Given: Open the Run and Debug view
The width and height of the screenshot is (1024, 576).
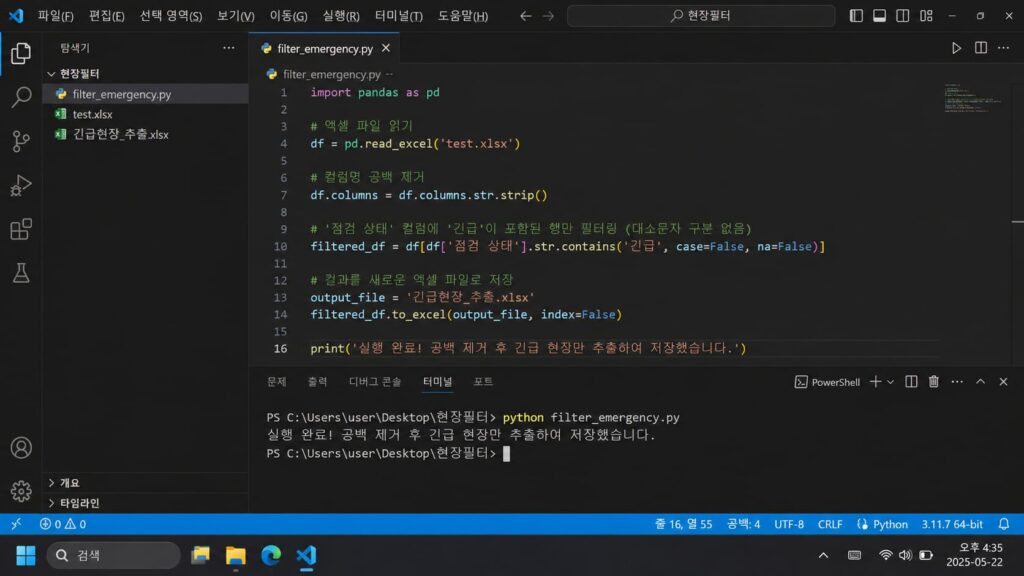Looking at the screenshot, I should tap(21, 185).
